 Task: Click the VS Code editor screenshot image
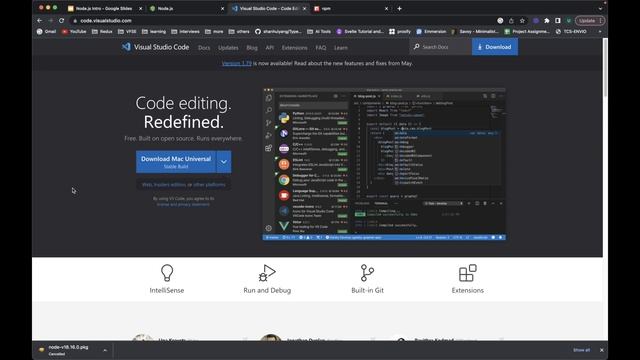click(384, 164)
